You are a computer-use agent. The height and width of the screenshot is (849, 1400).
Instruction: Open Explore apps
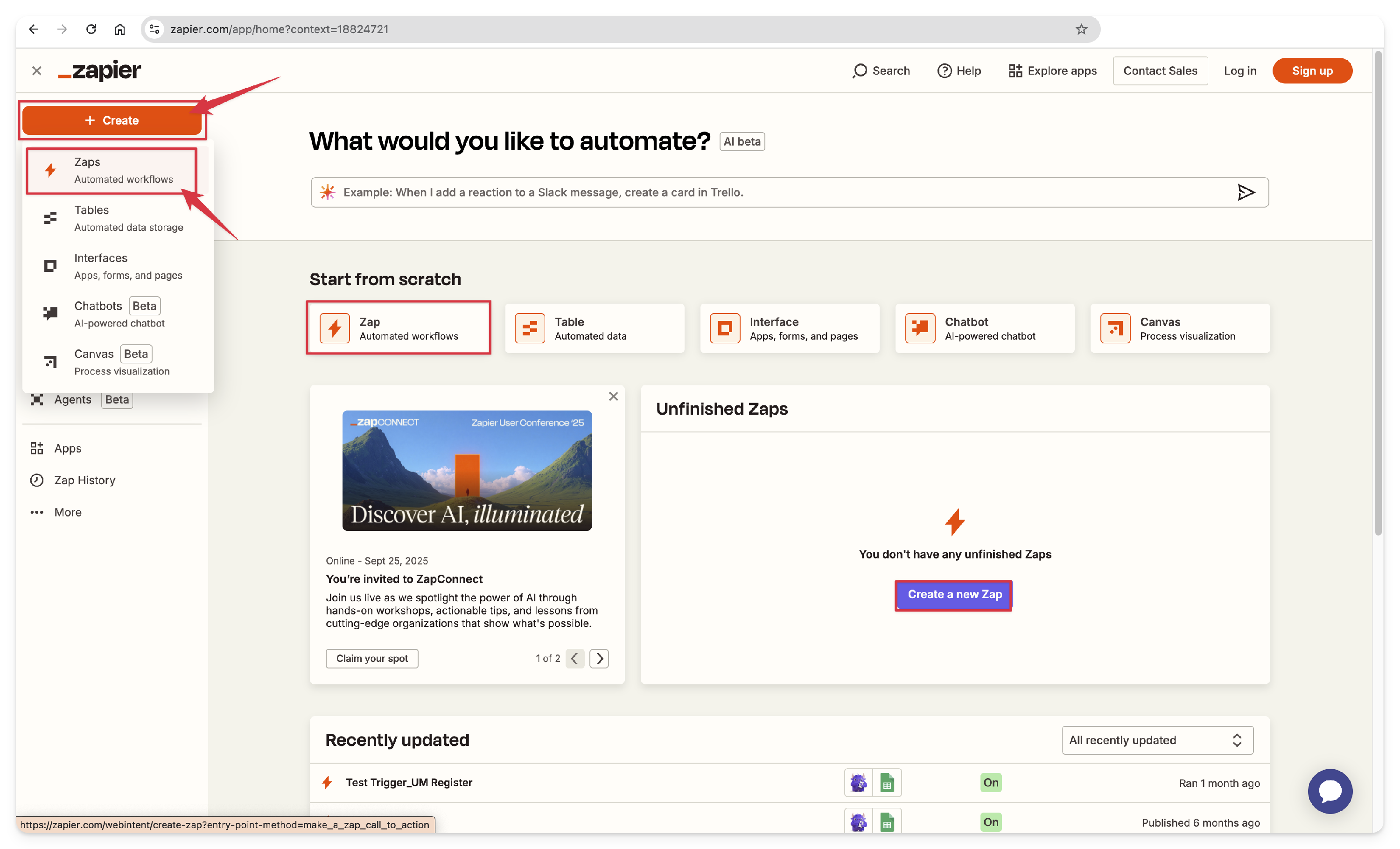tap(1052, 70)
